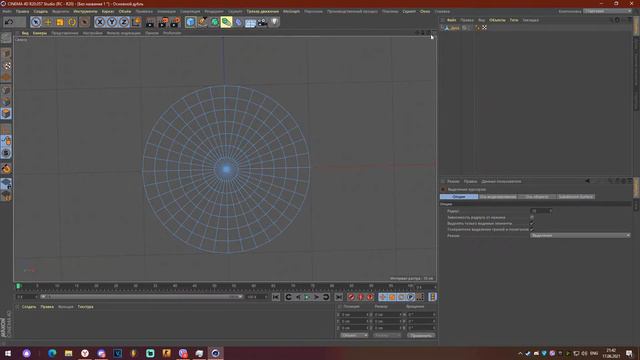Open the Deformer objects icon
This screenshot has width=640, height=360.
pyautogui.click(x=238, y=22)
